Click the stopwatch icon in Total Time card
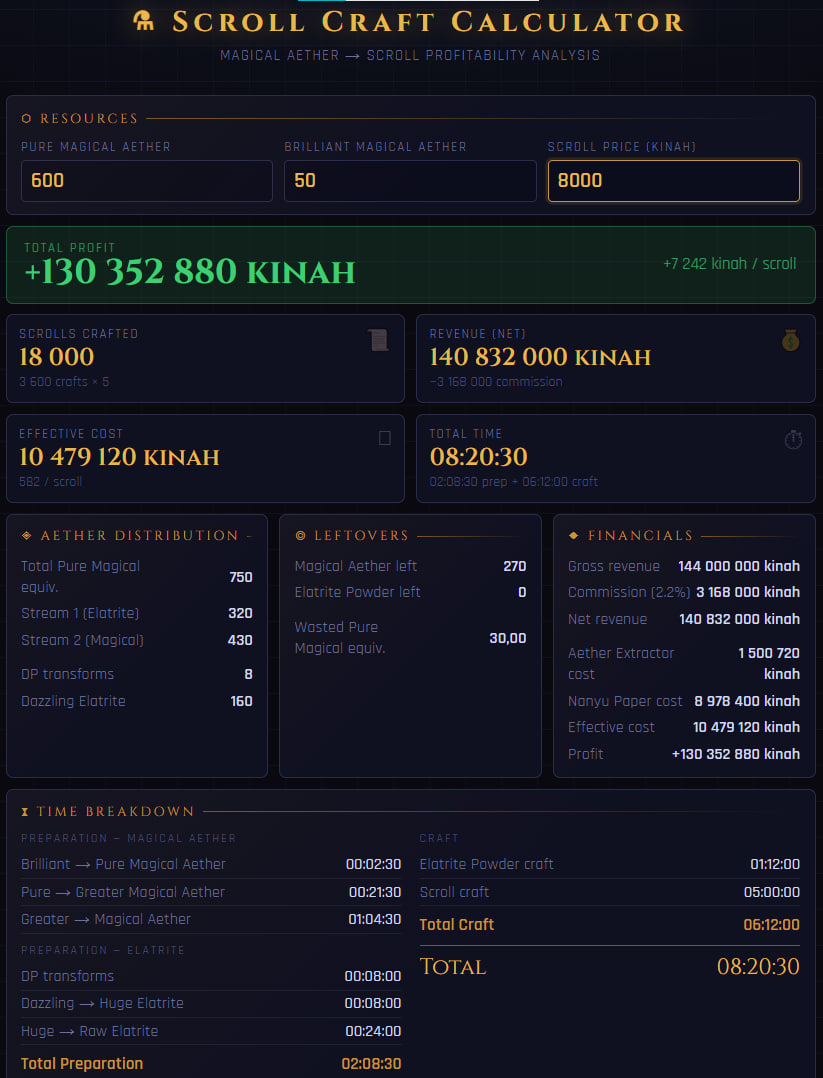Screen dimensions: 823x1078 793,439
